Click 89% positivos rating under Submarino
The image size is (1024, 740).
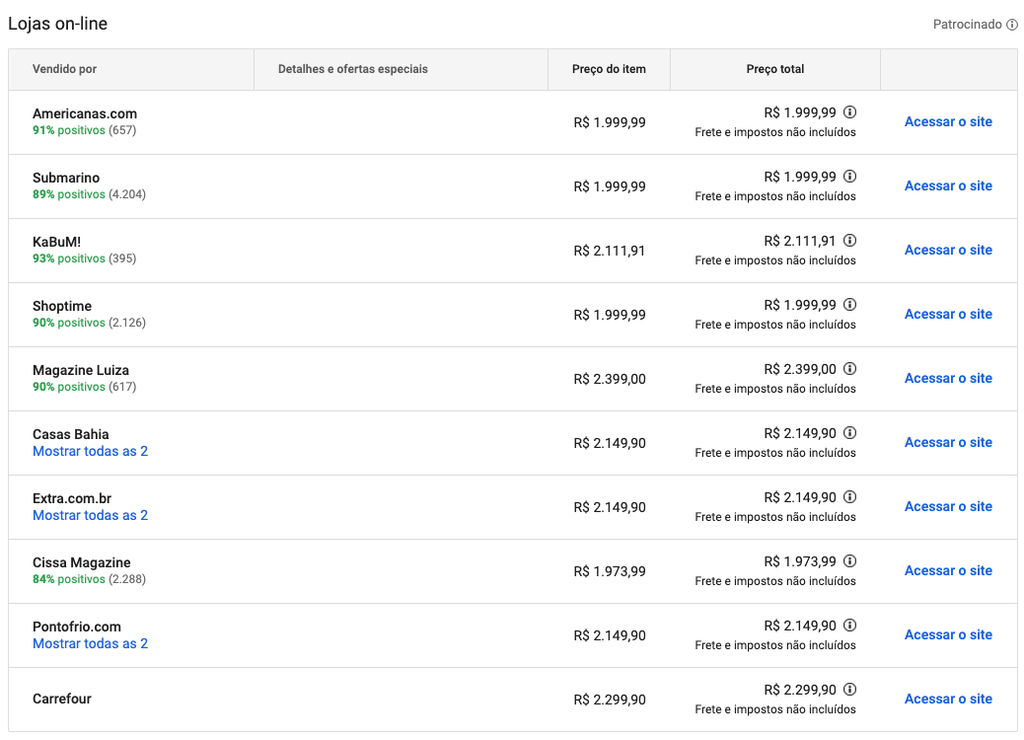click(89, 194)
